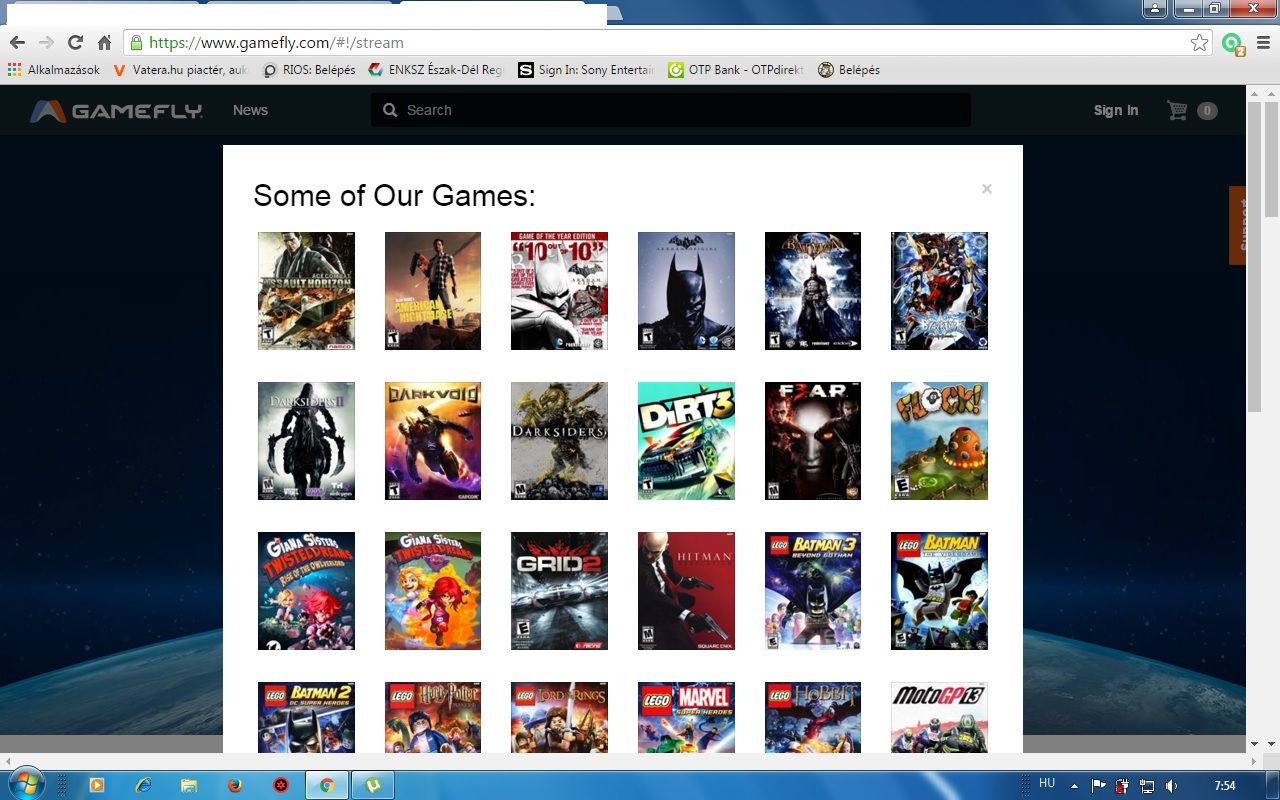Image resolution: width=1280 pixels, height=800 pixels.
Task: Click the orange Support tab on right edge
Action: 1237,225
